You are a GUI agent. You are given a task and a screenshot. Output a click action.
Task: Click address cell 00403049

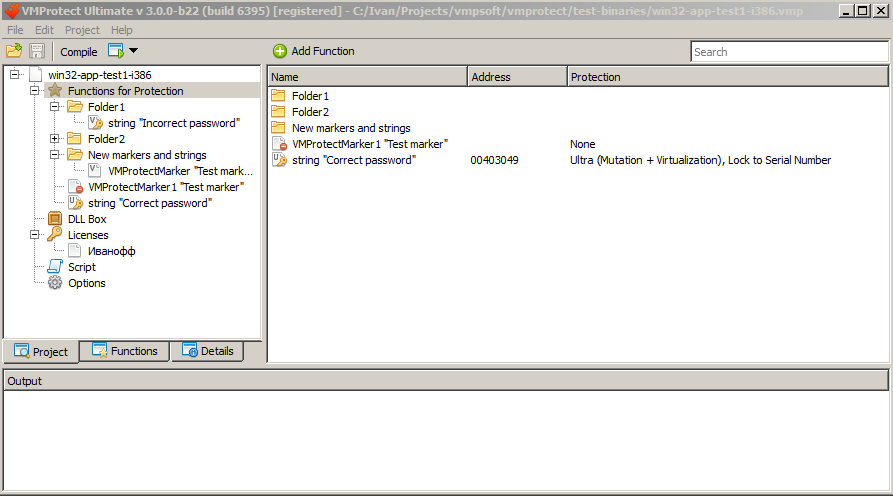click(494, 160)
